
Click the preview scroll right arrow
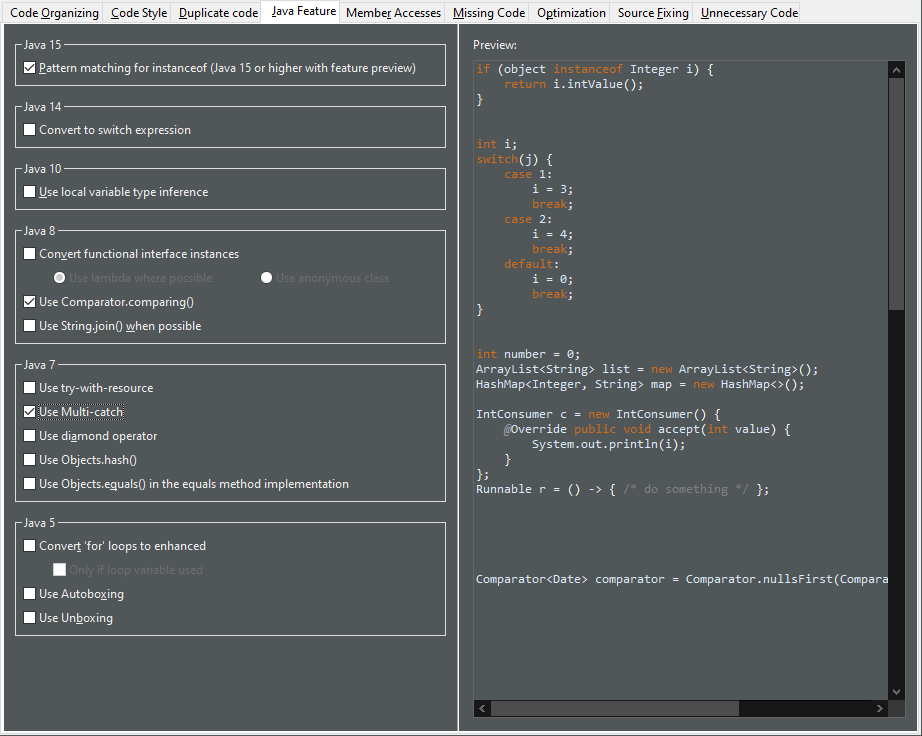880,708
